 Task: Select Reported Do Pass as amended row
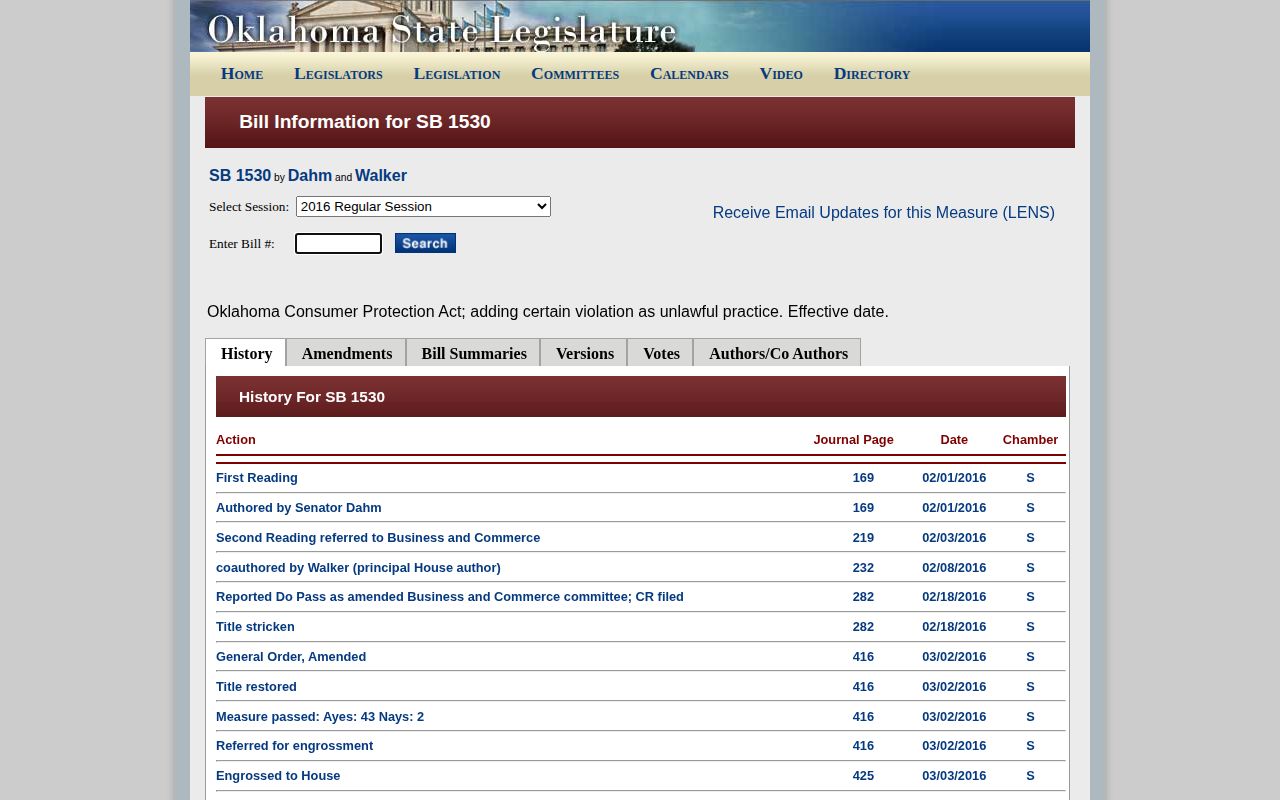641,596
